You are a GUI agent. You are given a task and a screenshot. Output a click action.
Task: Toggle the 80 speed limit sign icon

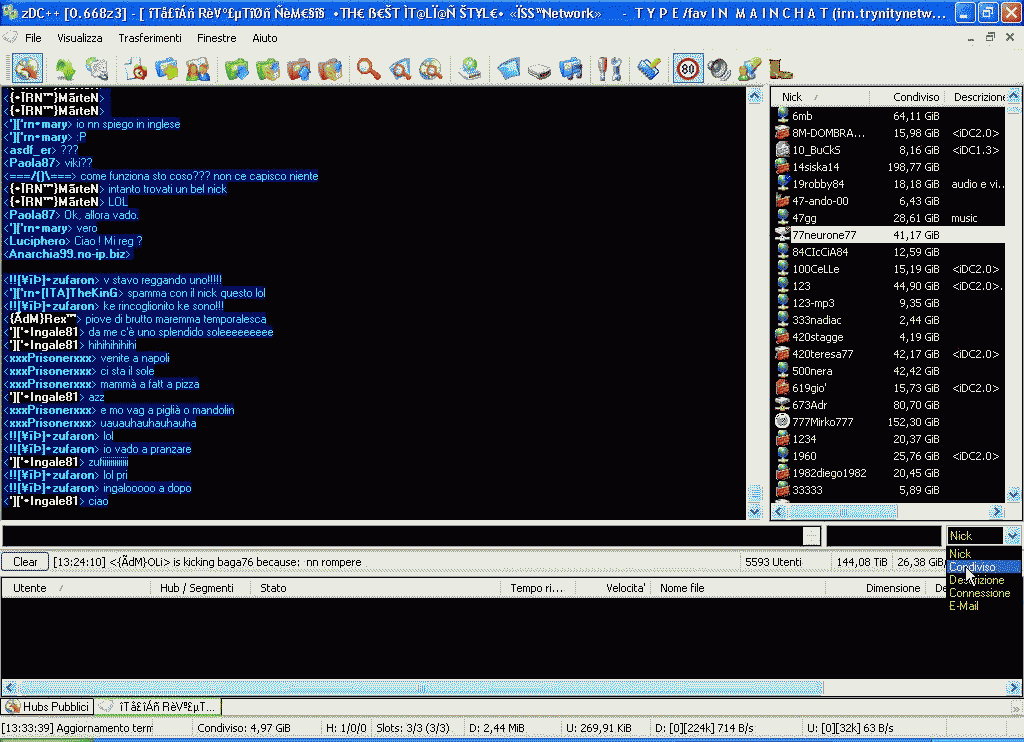[687, 69]
